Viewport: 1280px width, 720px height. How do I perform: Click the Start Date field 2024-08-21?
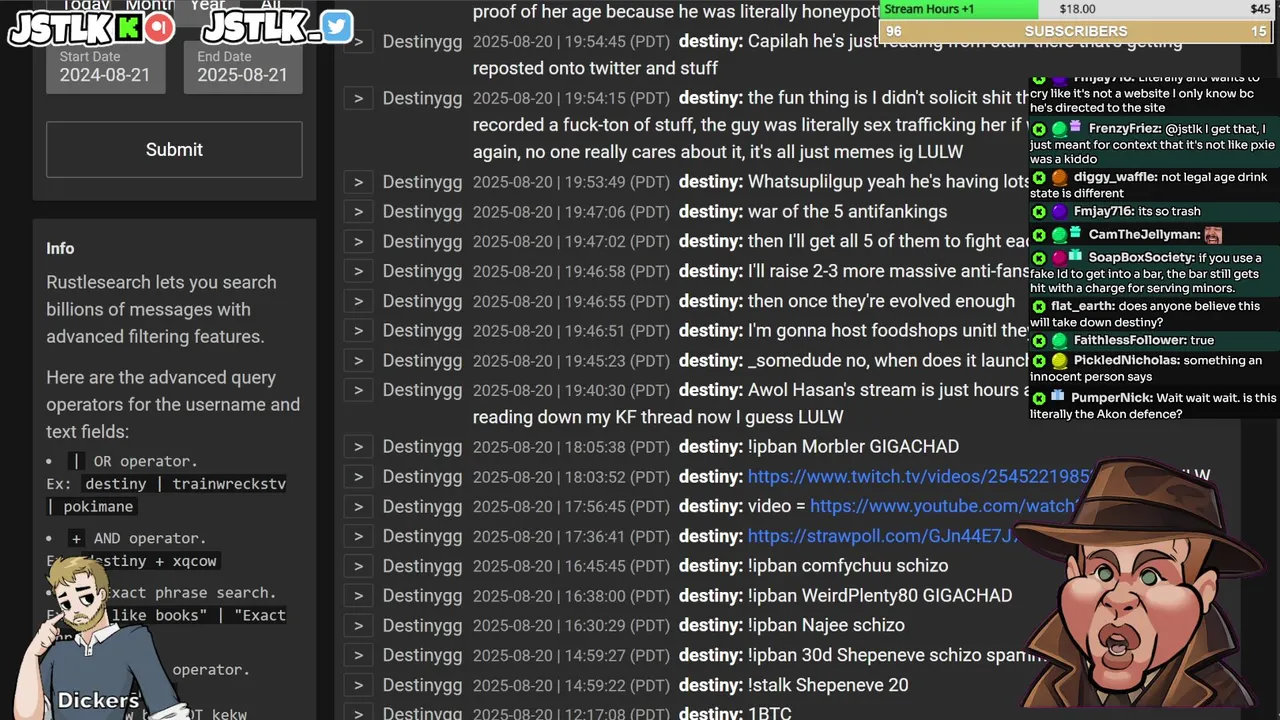(106, 67)
